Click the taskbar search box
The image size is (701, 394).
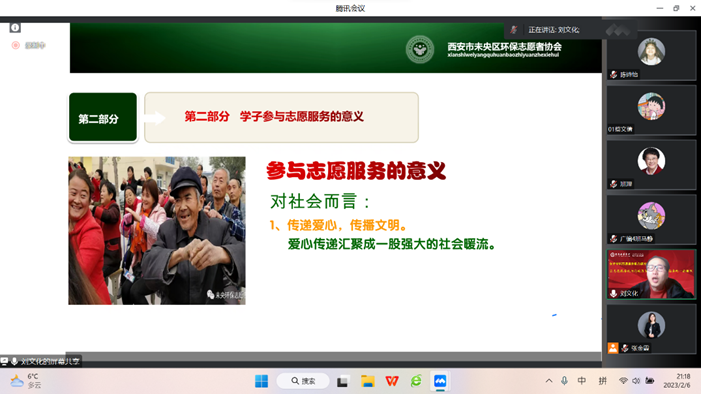[x=303, y=381]
